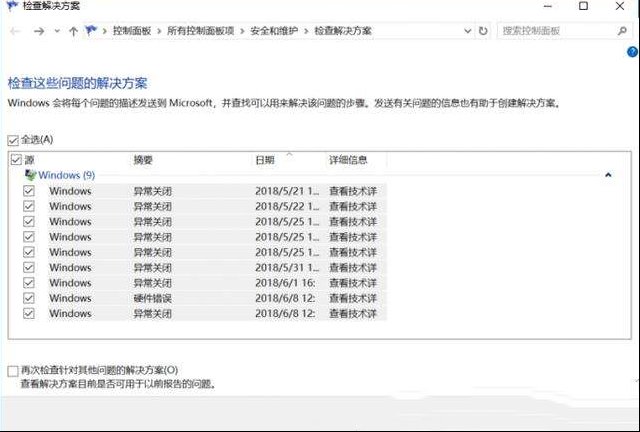
Task: Click the Windows (9) group header
Action: [67, 175]
